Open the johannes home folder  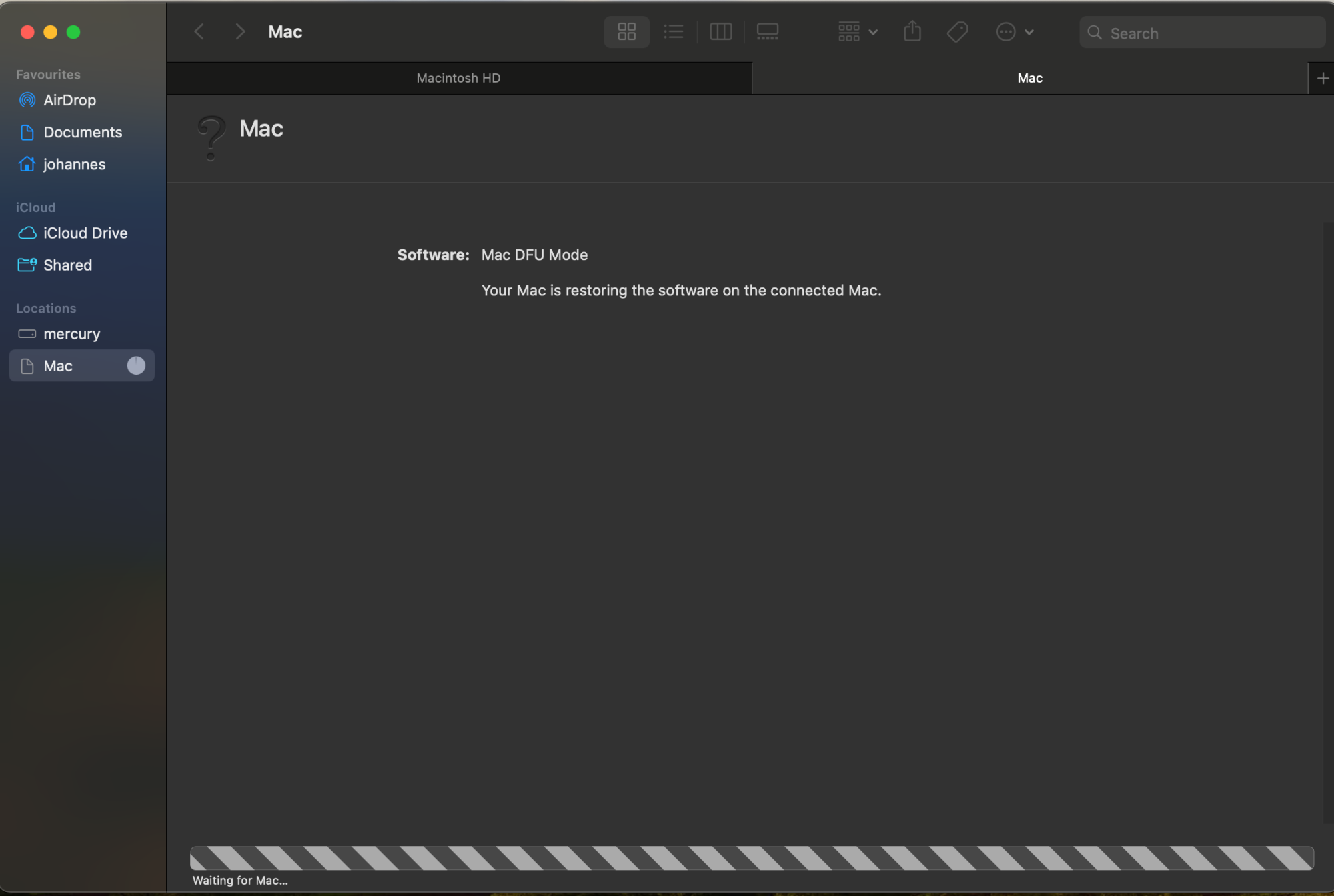click(x=82, y=164)
